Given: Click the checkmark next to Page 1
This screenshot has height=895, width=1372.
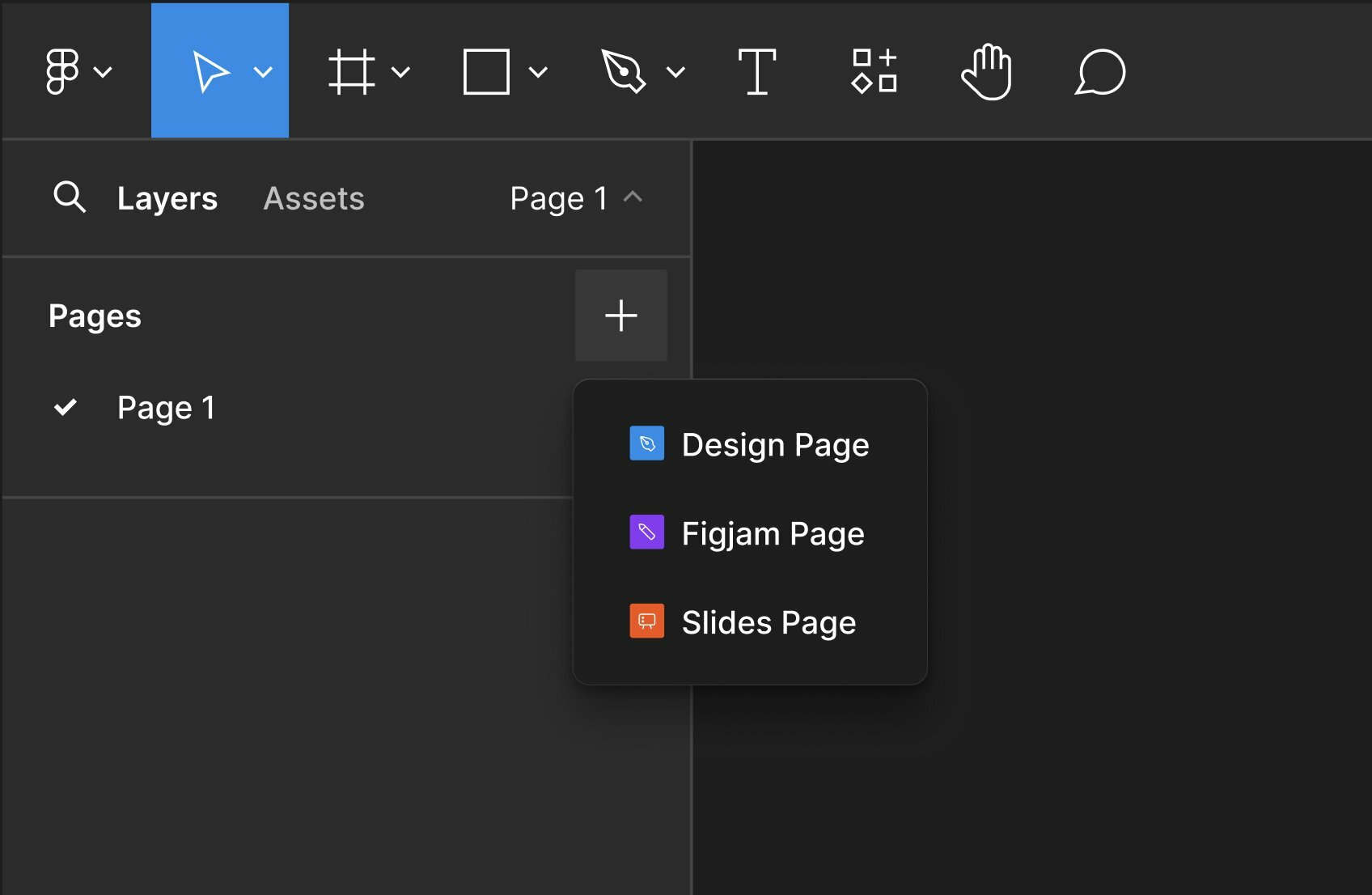Looking at the screenshot, I should pos(66,407).
